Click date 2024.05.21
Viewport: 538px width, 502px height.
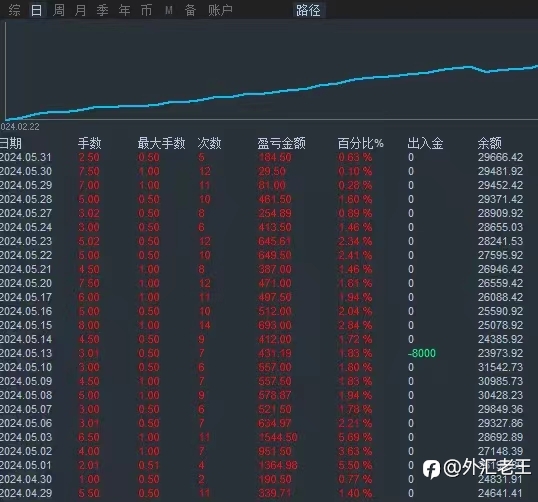[x=26, y=269]
